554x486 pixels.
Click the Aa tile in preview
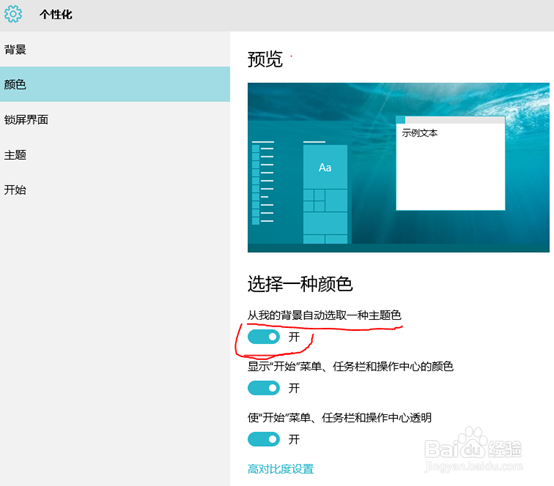point(325,167)
